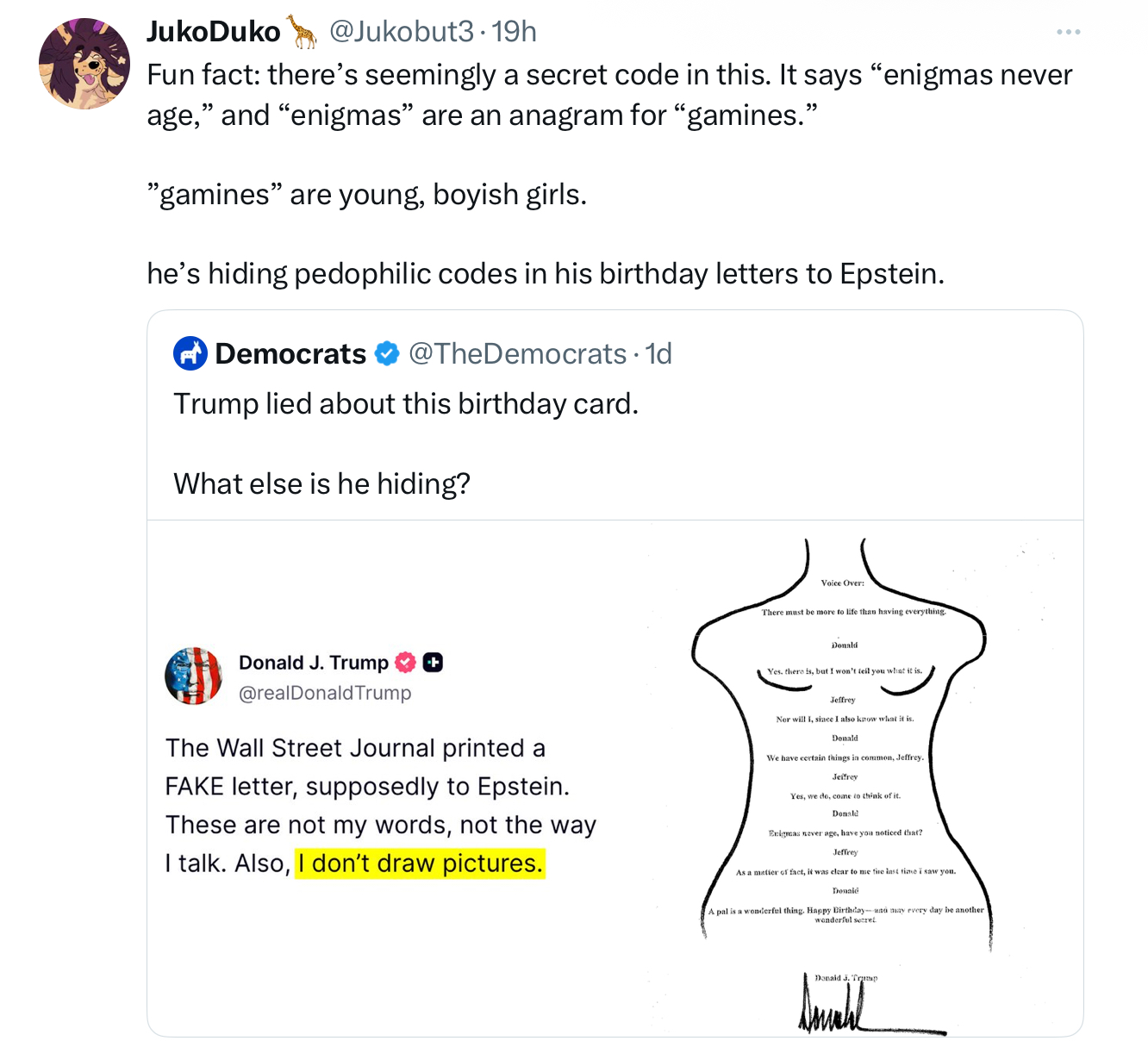The height and width of the screenshot is (1047, 1148).
Task: Open the more options menu on JukoDuko's tweet
Action: tap(1069, 31)
